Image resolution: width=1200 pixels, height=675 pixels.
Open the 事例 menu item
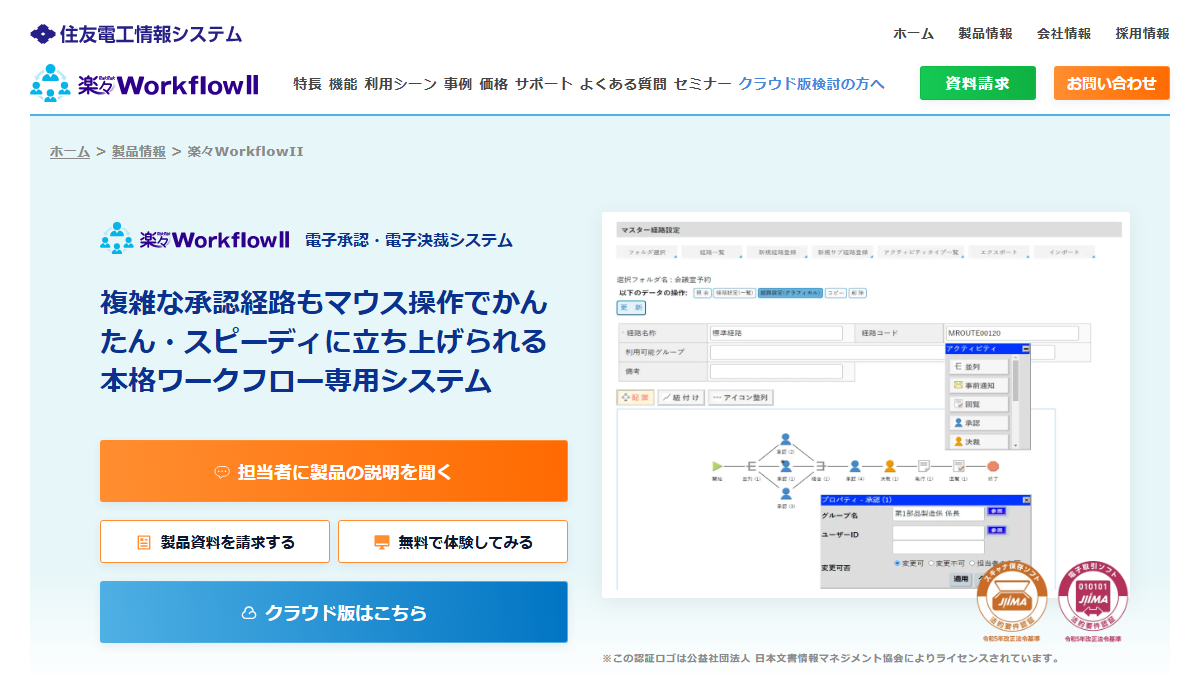coord(458,84)
